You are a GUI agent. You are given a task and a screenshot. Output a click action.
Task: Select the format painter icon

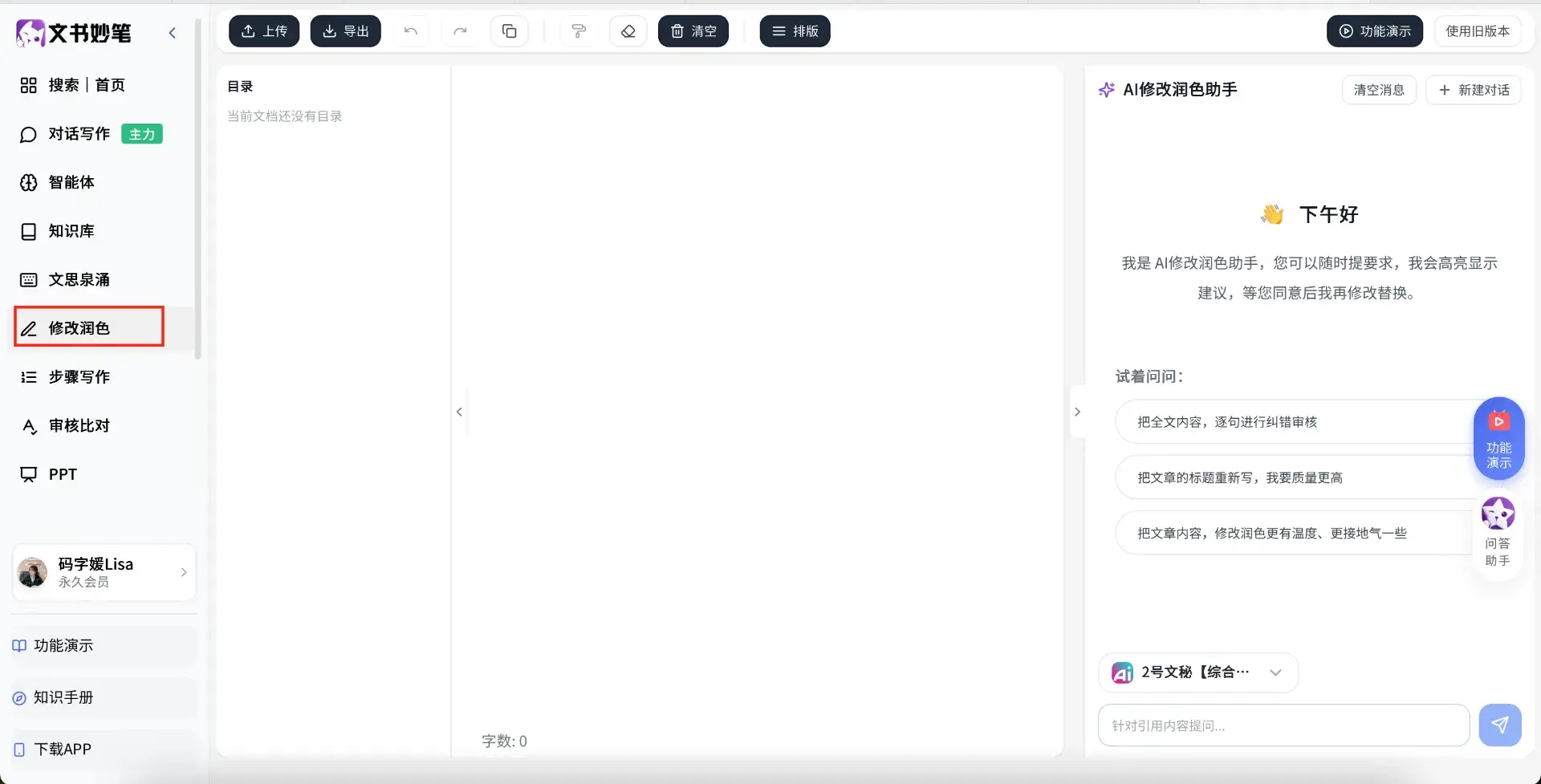[578, 31]
